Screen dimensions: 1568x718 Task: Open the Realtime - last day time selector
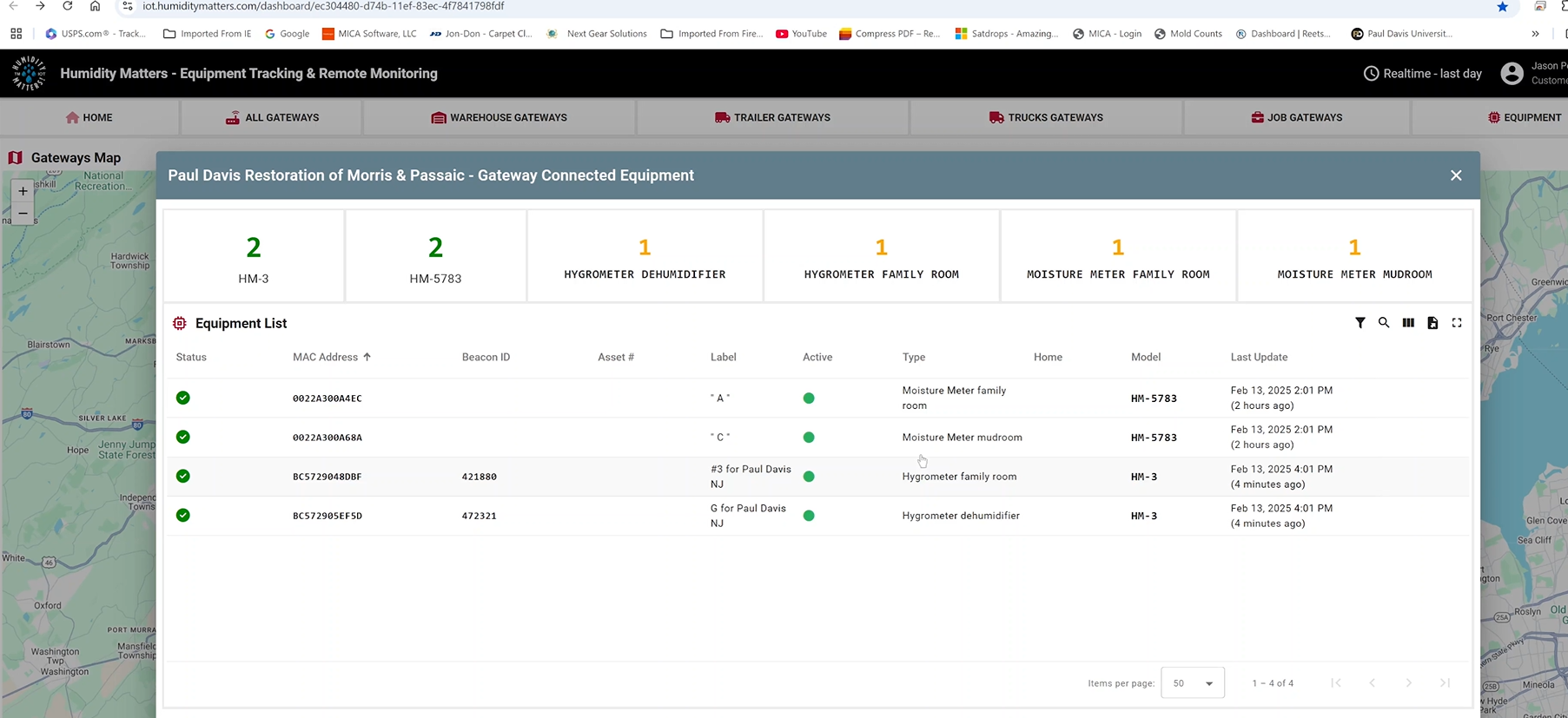(x=1423, y=74)
